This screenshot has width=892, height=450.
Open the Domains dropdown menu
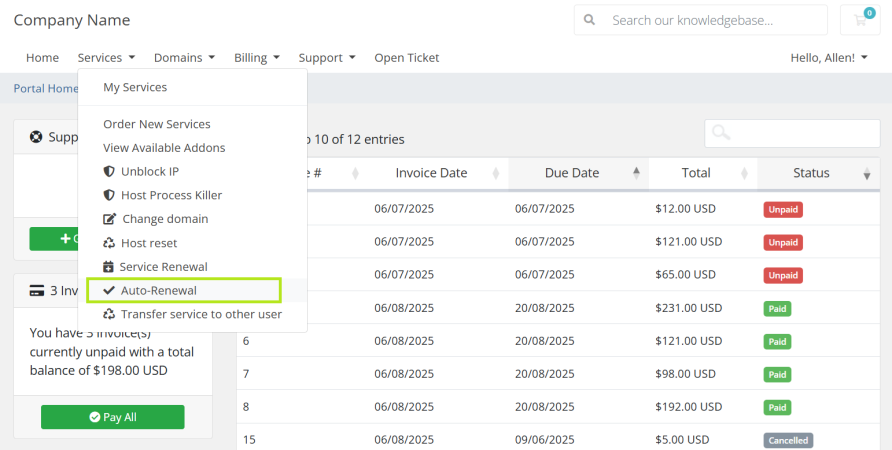pos(184,57)
